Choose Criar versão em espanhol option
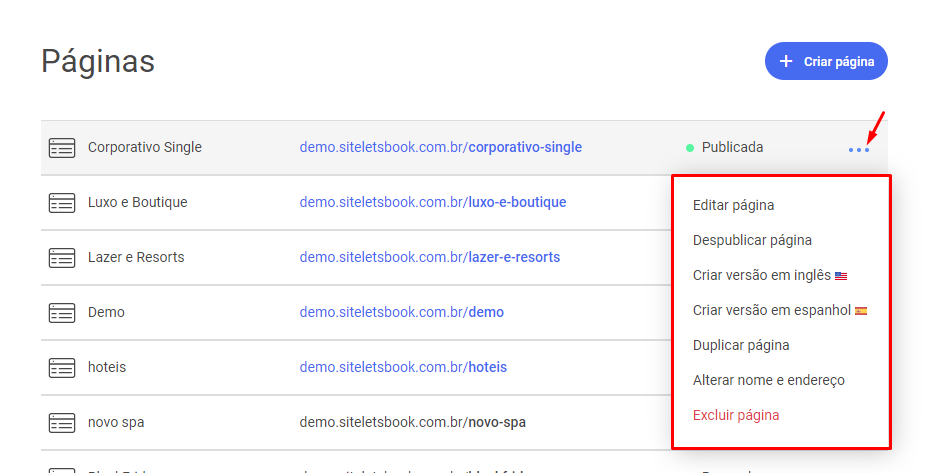The image size is (926, 473). coord(778,310)
